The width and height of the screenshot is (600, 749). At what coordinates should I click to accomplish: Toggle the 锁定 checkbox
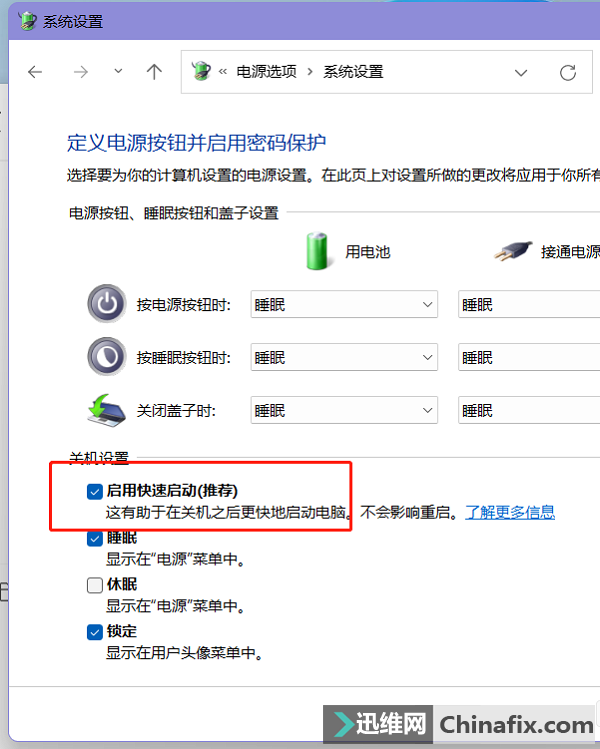tap(95, 632)
